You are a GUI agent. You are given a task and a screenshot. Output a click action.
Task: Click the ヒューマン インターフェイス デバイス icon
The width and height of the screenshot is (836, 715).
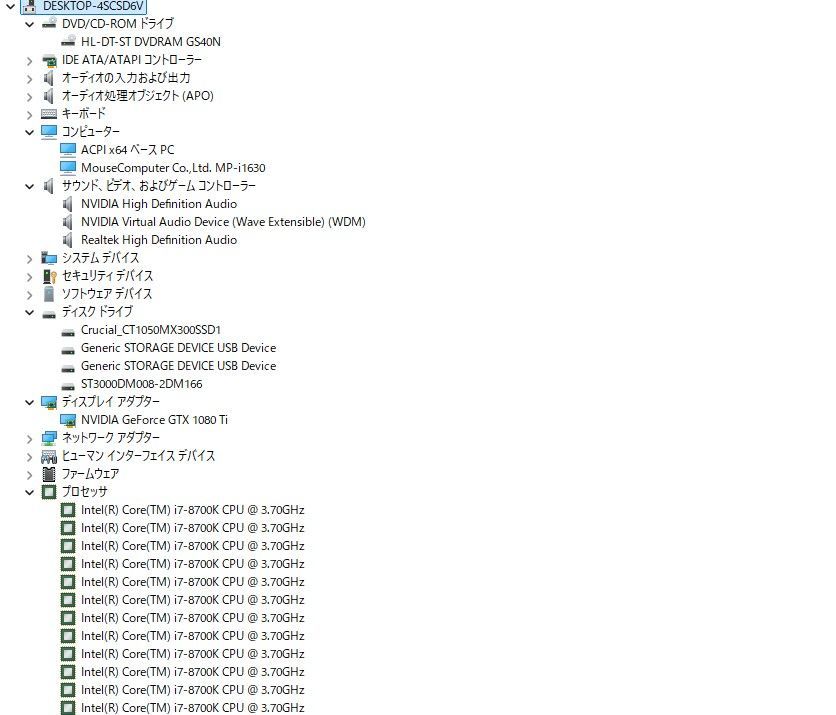[49, 456]
